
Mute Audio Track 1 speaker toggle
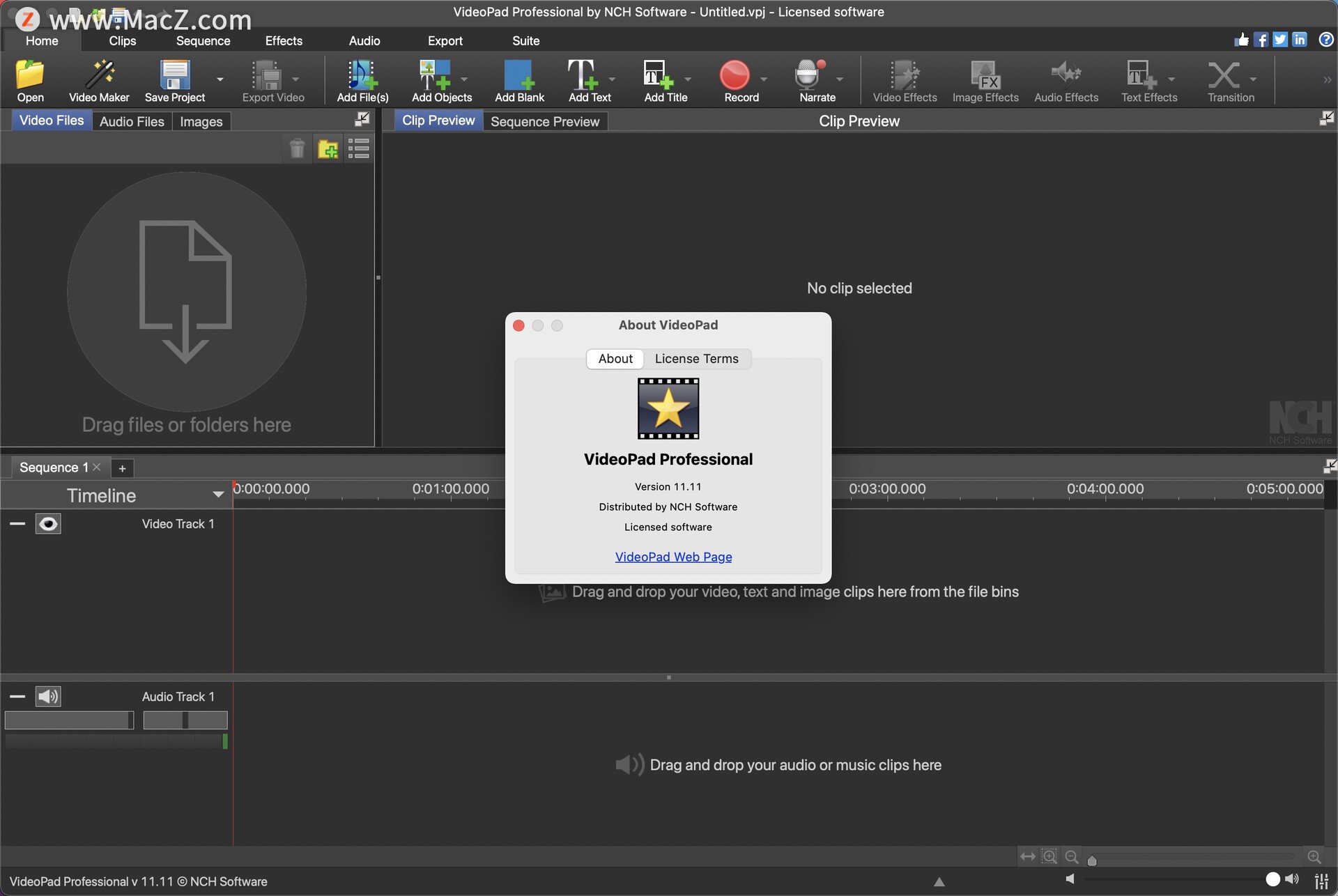48,697
